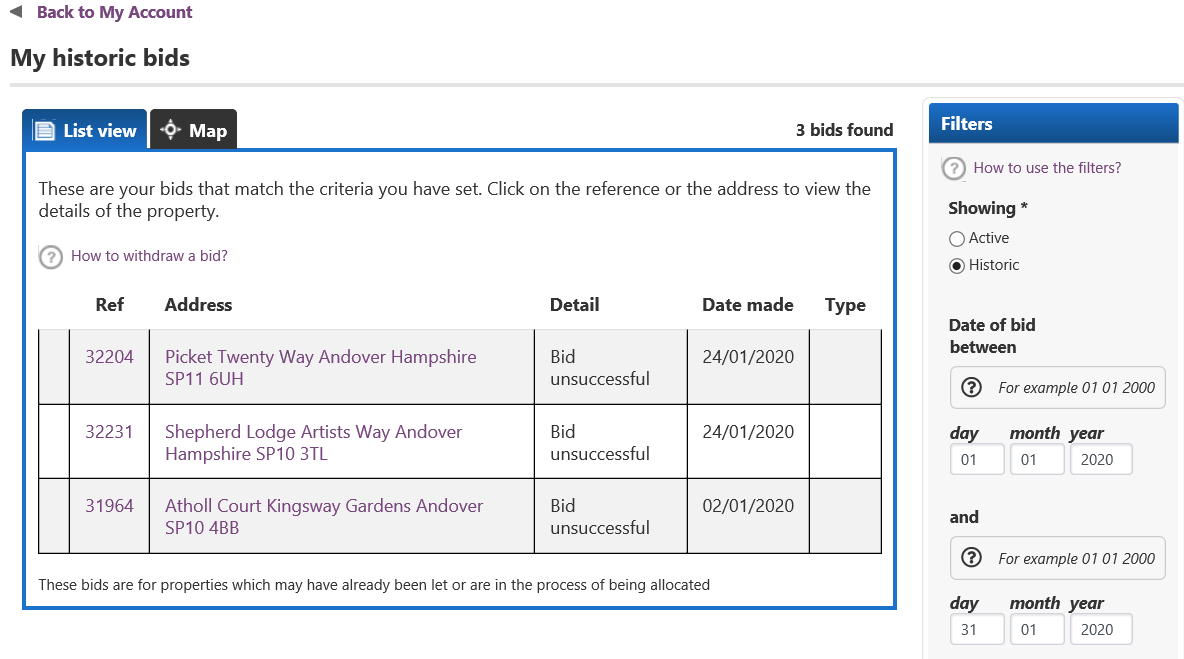Click the help icon in first date example box

click(971, 388)
